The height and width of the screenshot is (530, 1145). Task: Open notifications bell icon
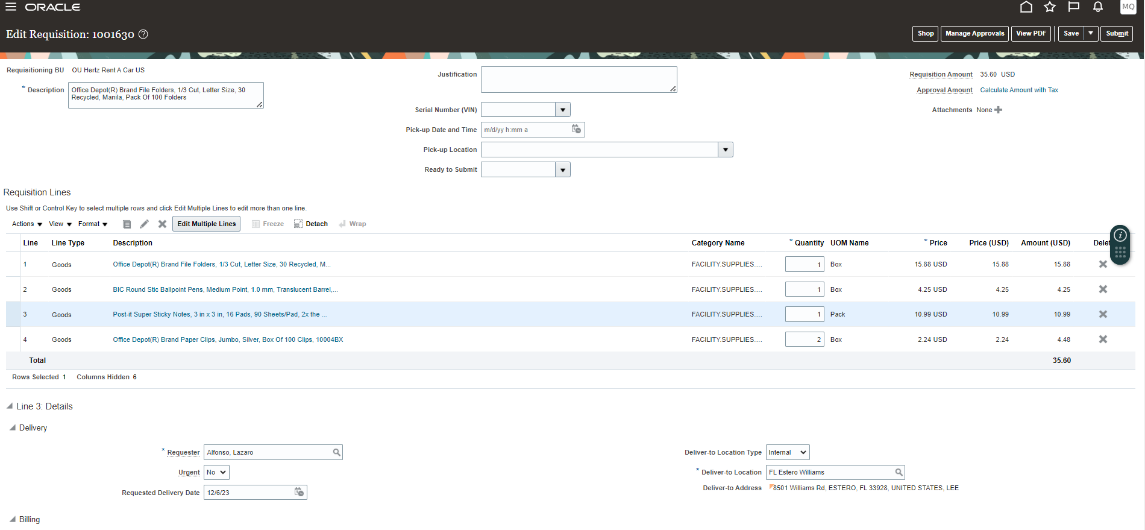pyautogui.click(x=1098, y=7)
